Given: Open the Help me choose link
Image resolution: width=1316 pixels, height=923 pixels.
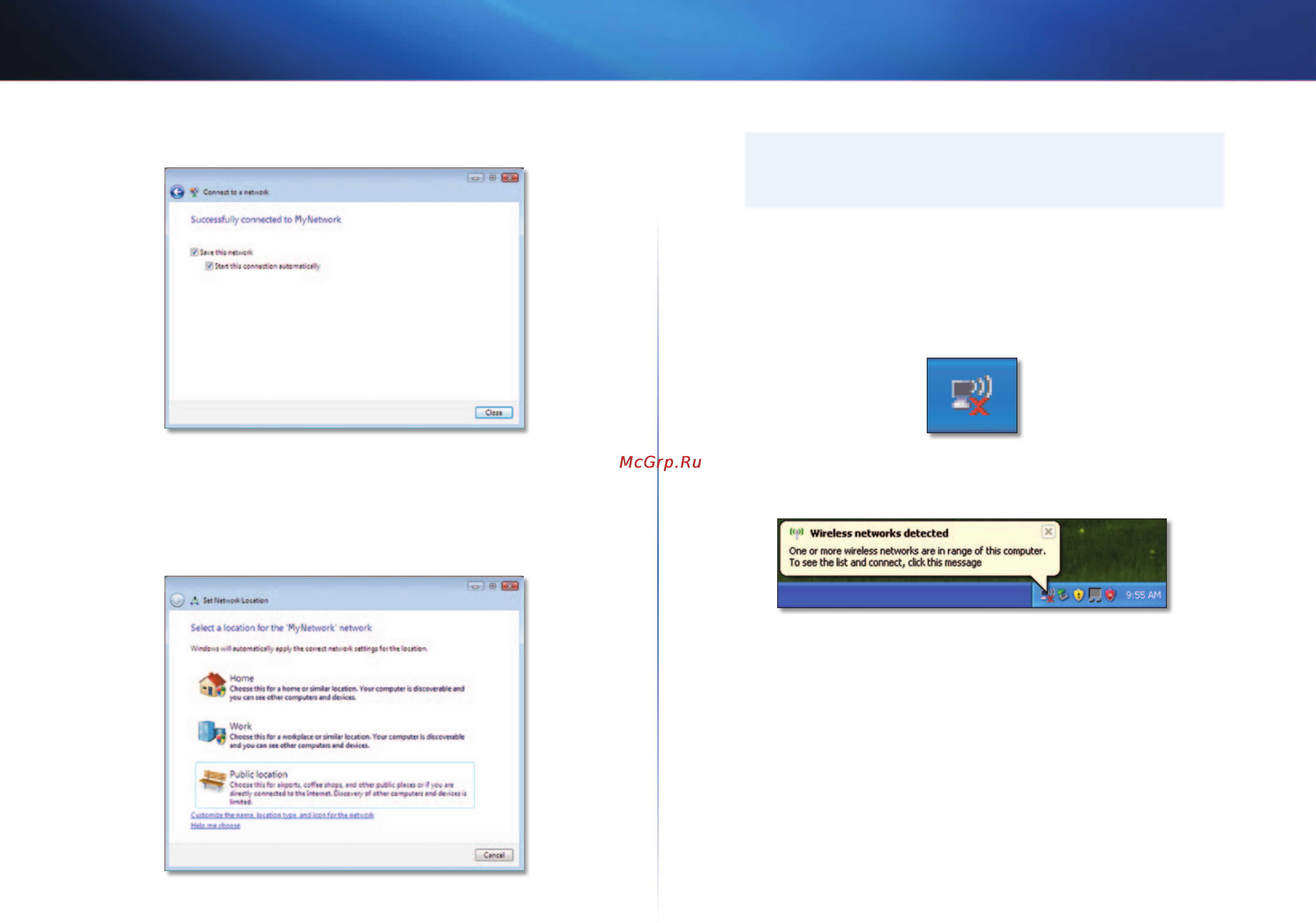Looking at the screenshot, I should [216, 825].
